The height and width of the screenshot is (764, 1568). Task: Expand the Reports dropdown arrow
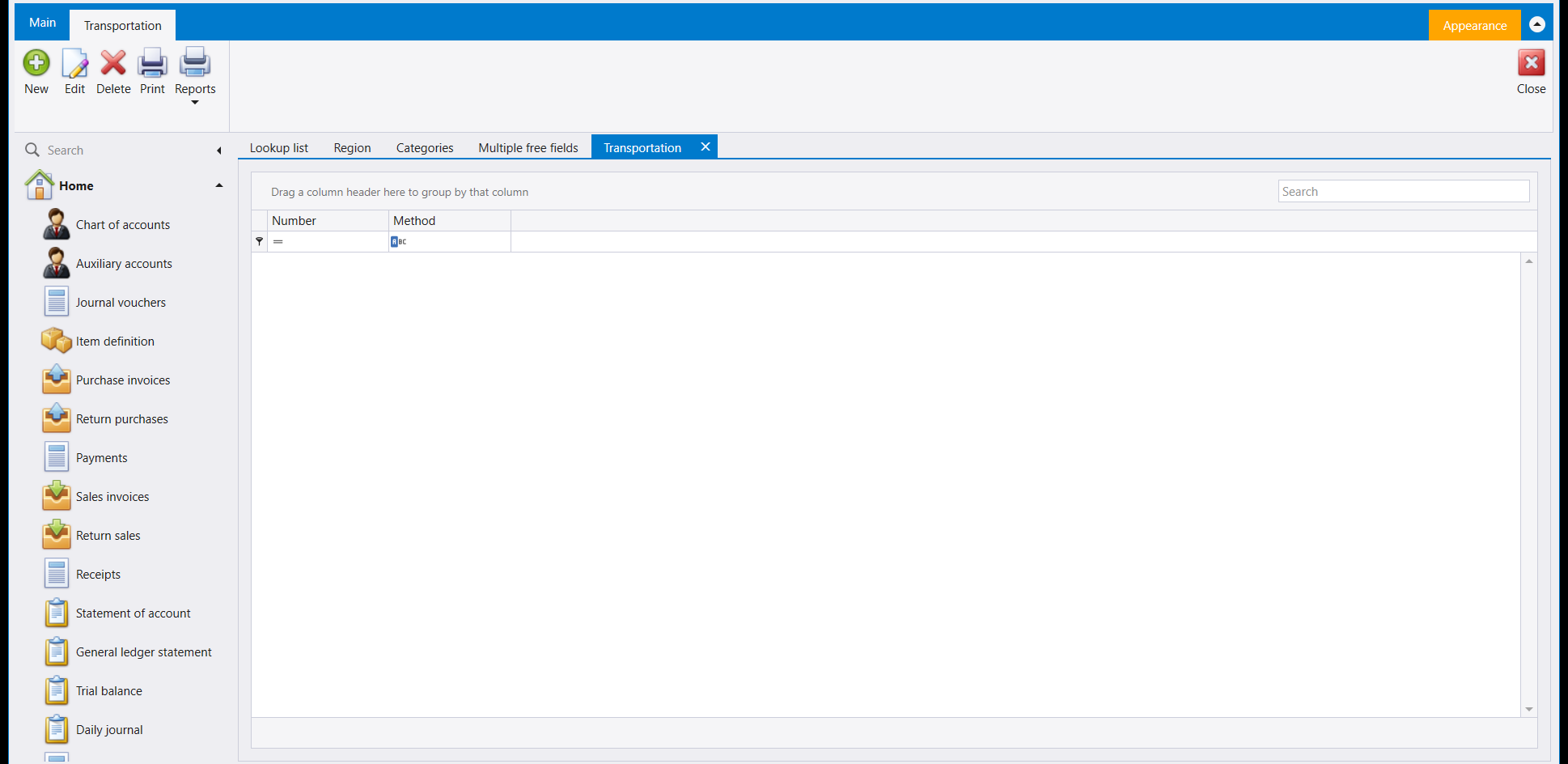pos(195,103)
